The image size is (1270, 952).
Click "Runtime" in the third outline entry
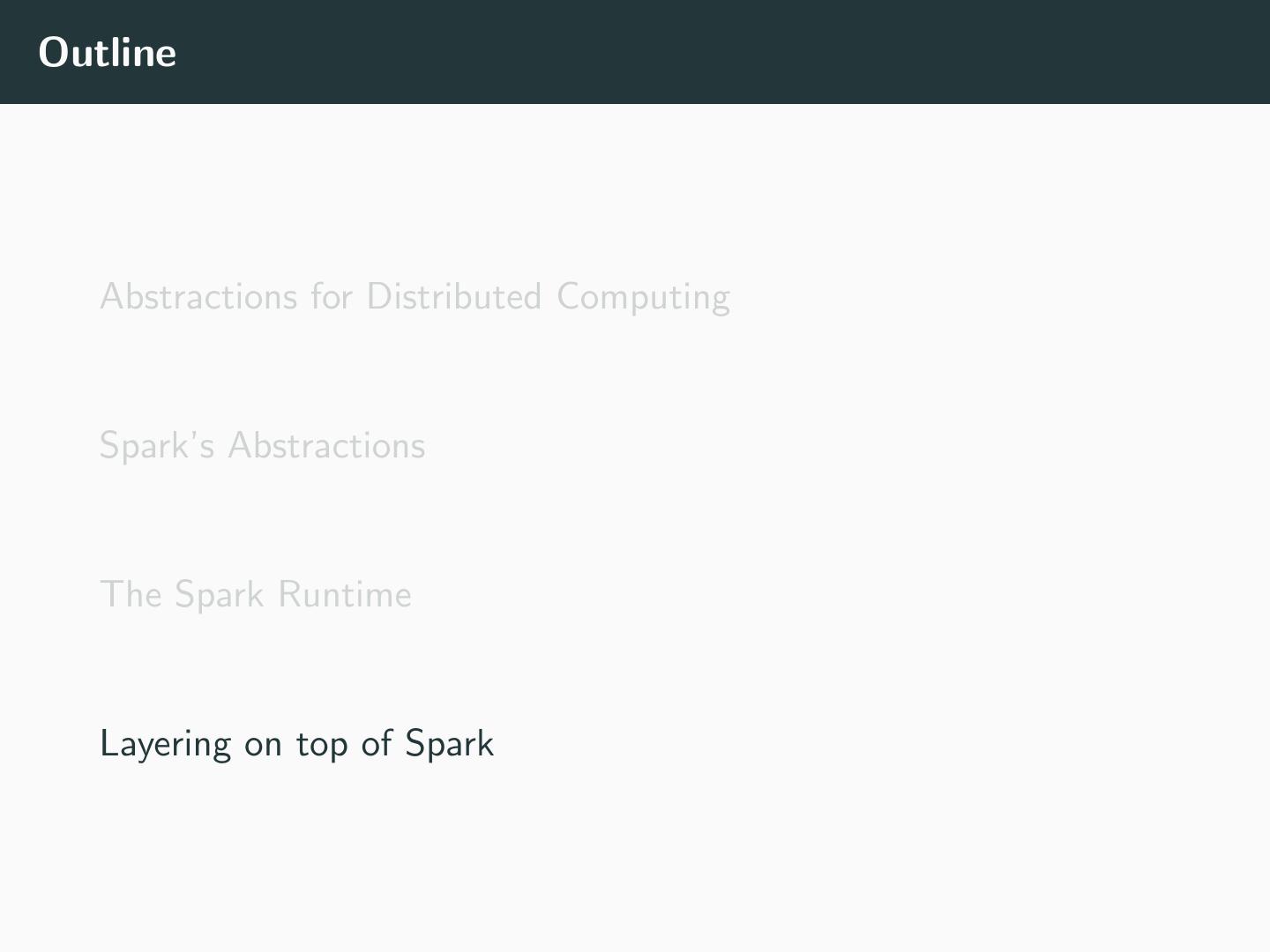pyautogui.click(x=345, y=595)
